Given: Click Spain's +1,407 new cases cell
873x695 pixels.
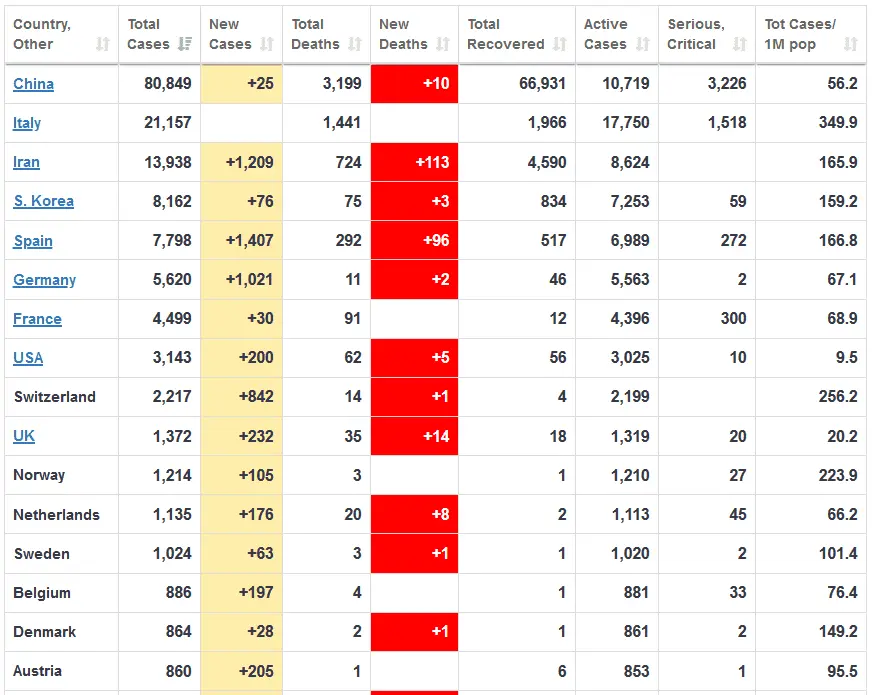Looking at the screenshot, I should (241, 241).
